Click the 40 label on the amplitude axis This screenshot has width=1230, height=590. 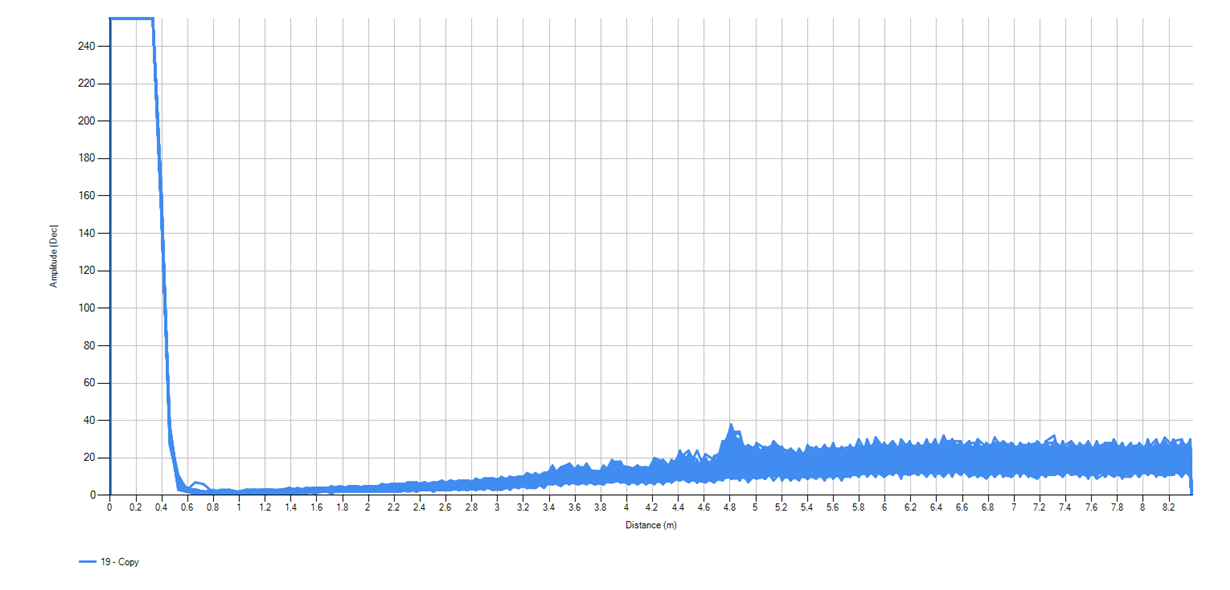click(x=90, y=420)
